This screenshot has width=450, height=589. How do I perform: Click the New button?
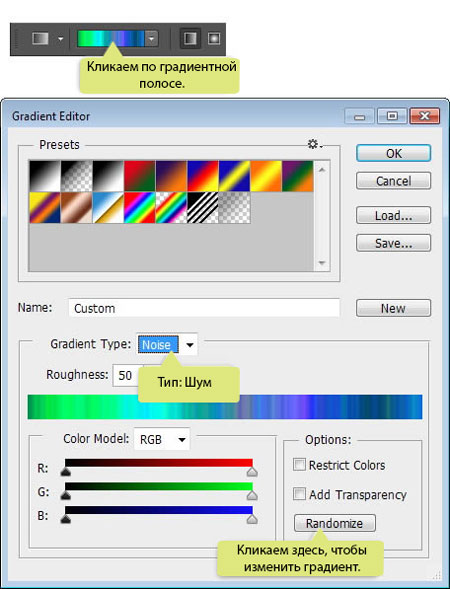coord(393,308)
